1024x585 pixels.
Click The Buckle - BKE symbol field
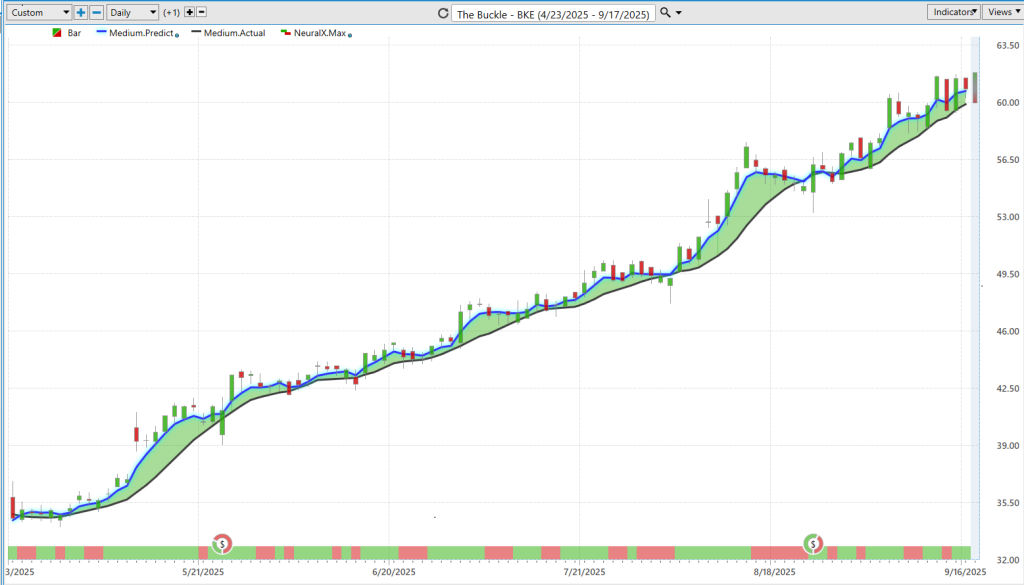[x=553, y=14]
